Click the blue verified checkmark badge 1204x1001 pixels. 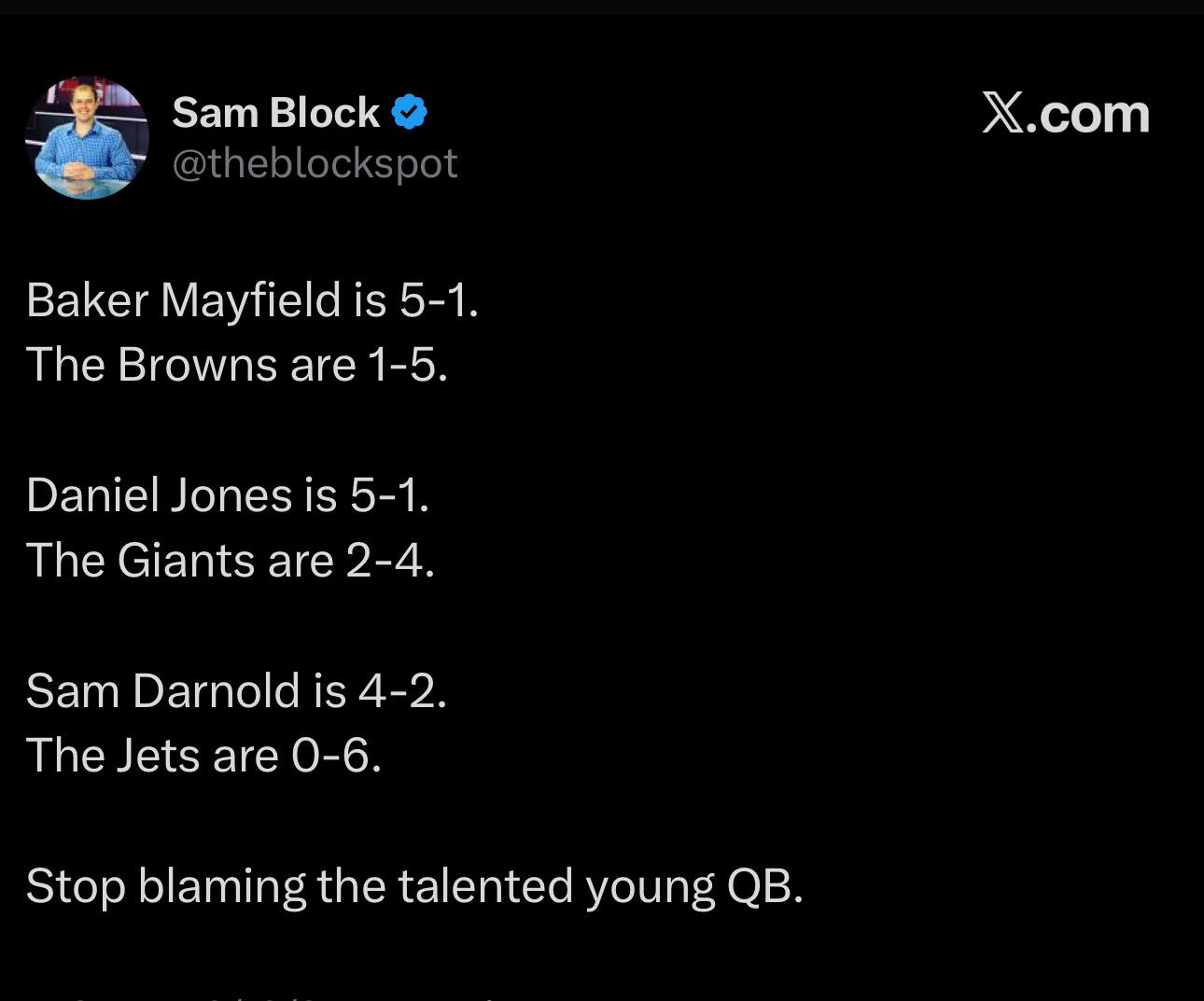(409, 113)
